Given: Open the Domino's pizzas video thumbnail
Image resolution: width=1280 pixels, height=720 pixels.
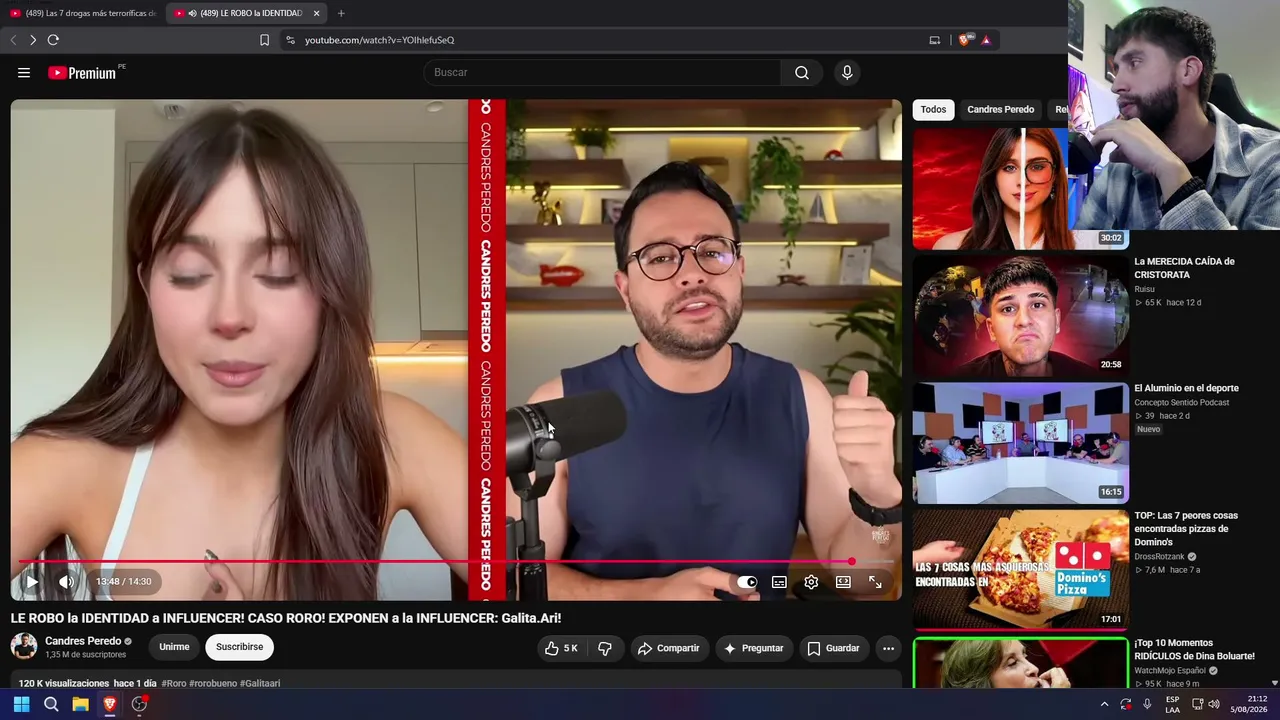Looking at the screenshot, I should coord(1020,569).
